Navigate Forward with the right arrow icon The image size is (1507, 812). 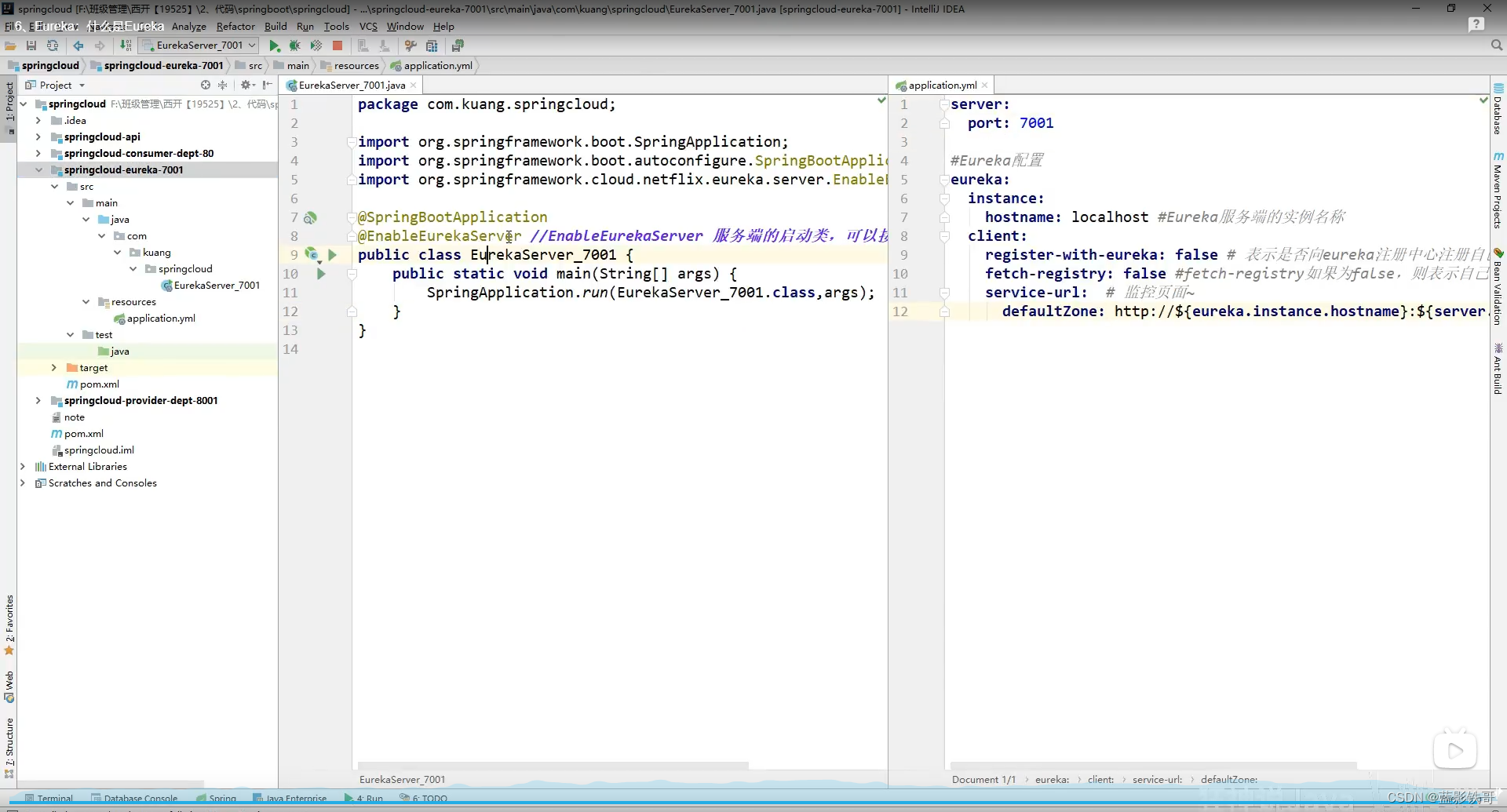coord(100,46)
